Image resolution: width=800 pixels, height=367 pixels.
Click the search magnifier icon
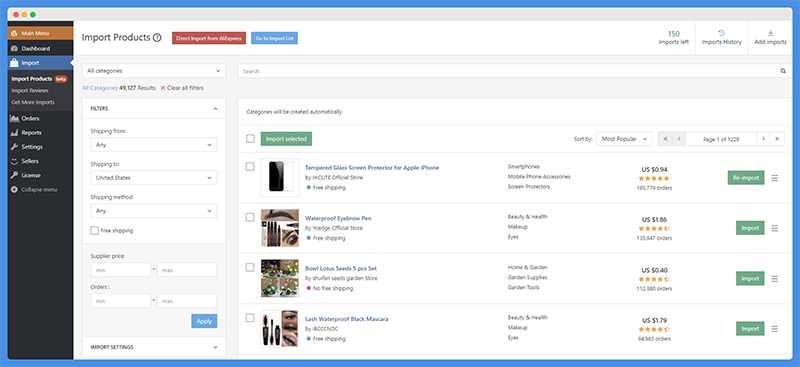783,71
